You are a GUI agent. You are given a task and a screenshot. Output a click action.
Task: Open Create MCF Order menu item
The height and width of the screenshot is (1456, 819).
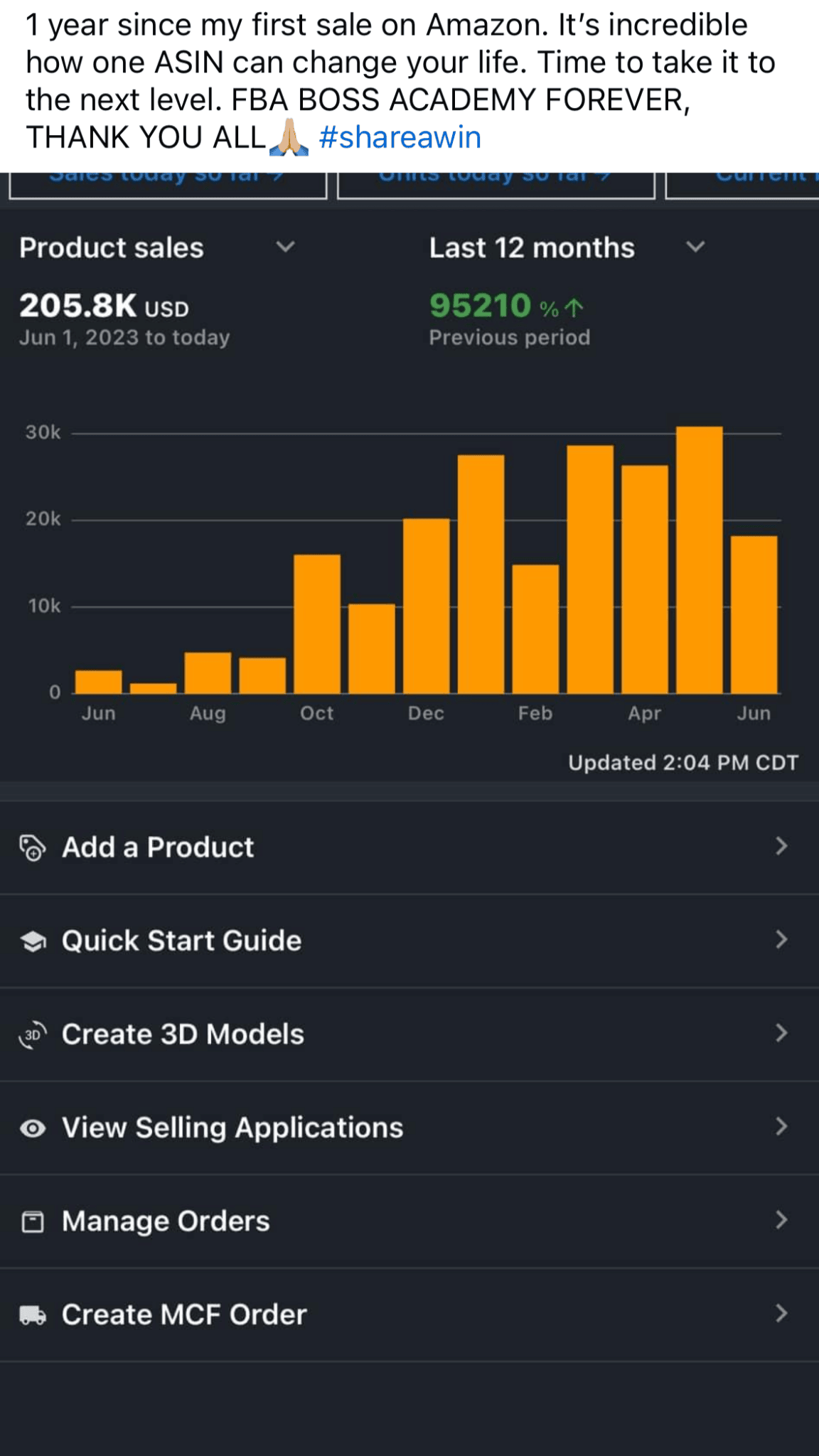(184, 1315)
